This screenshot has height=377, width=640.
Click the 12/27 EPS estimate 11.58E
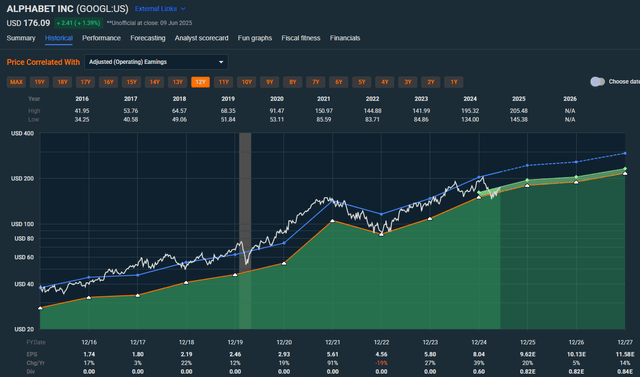(x=625, y=355)
